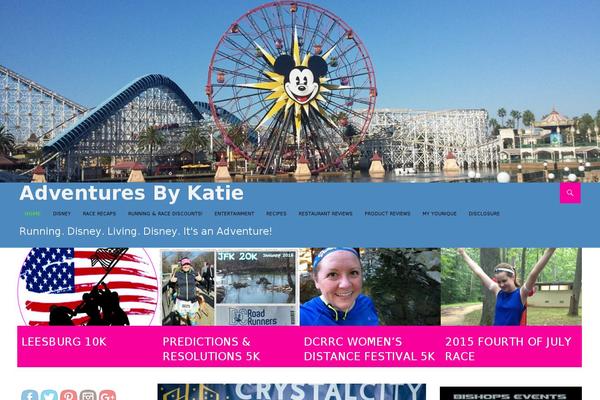Select the Recipes menu item
Viewport: 600px width, 400px height.
(276, 214)
